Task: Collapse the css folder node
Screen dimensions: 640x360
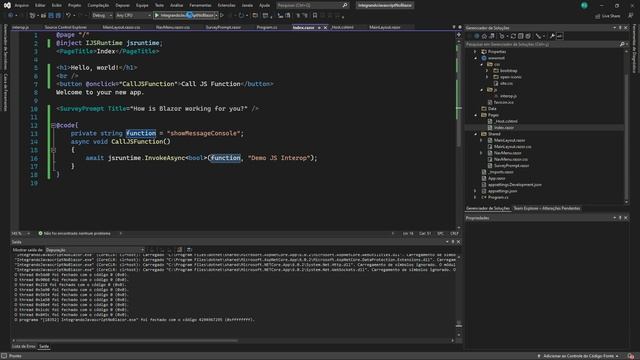Action: pos(482,64)
